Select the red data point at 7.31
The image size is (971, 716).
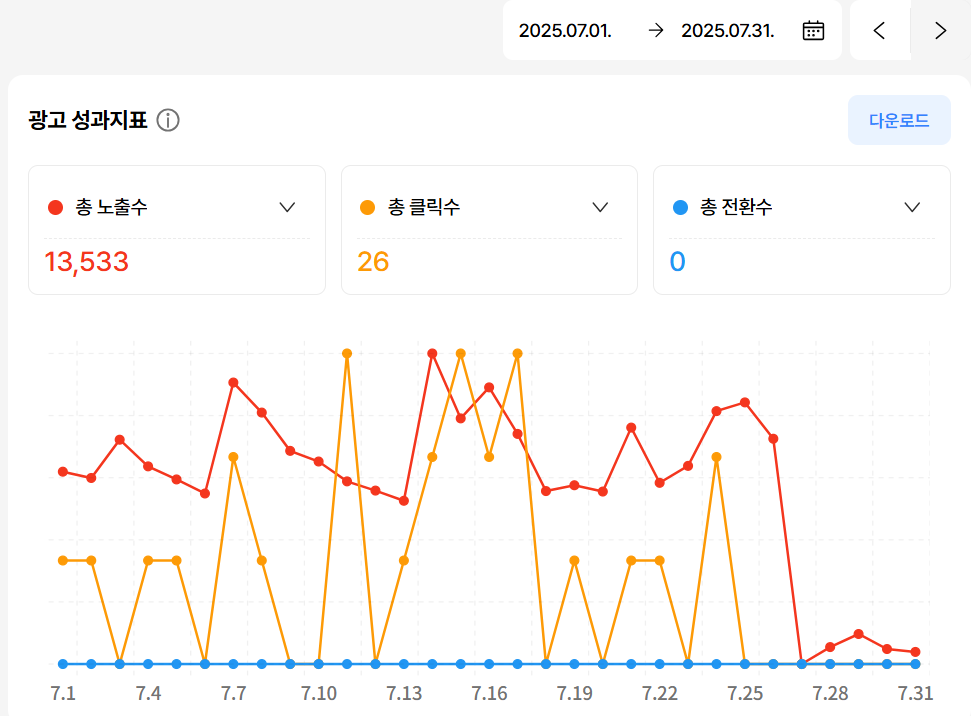click(915, 652)
